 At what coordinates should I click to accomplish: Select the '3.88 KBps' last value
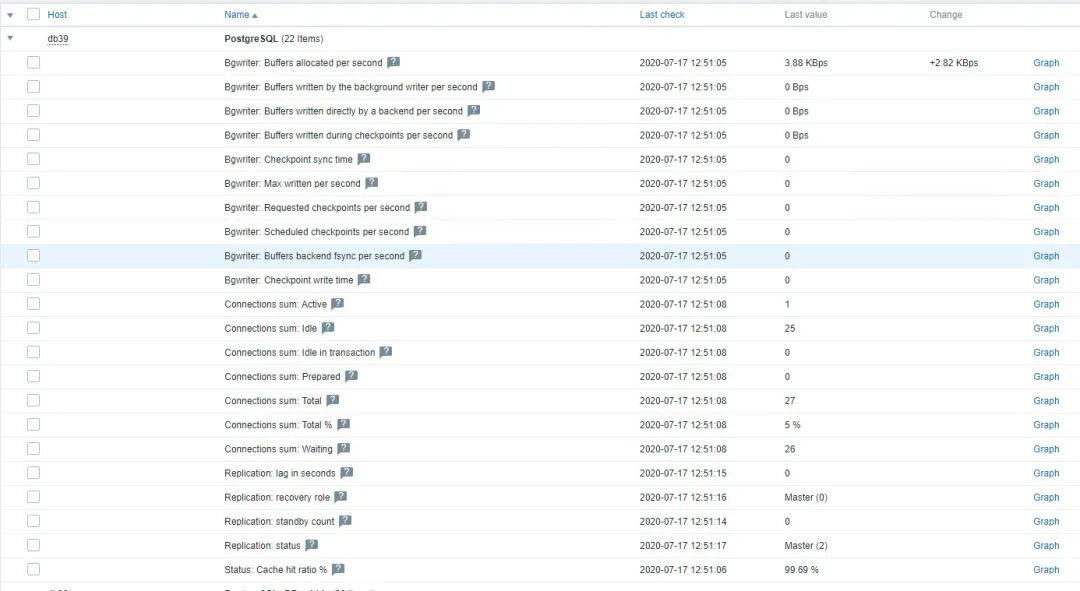point(806,63)
